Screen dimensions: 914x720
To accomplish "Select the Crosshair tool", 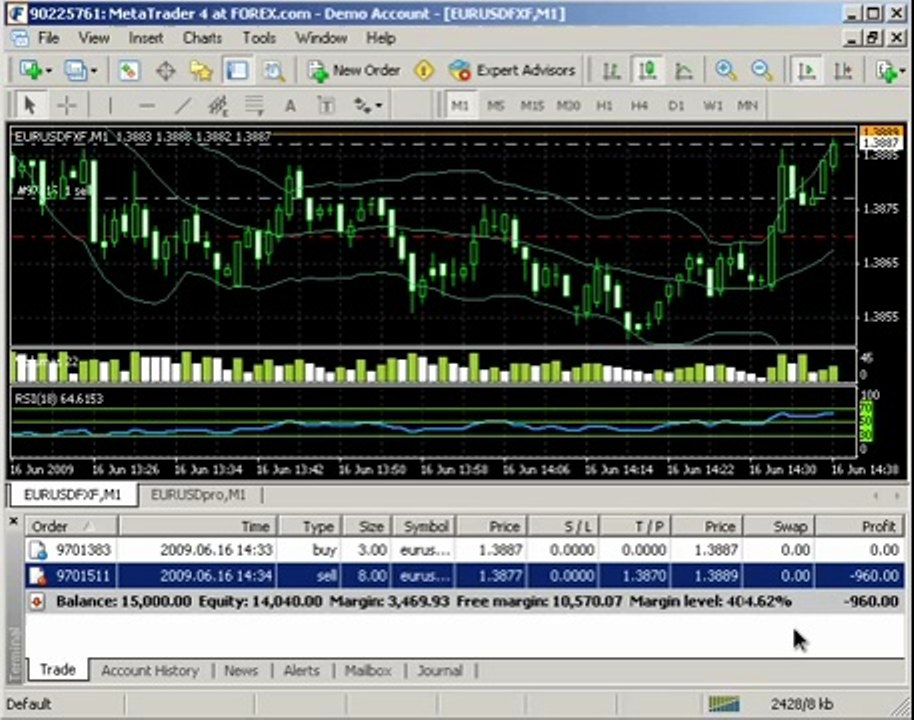I will point(66,105).
